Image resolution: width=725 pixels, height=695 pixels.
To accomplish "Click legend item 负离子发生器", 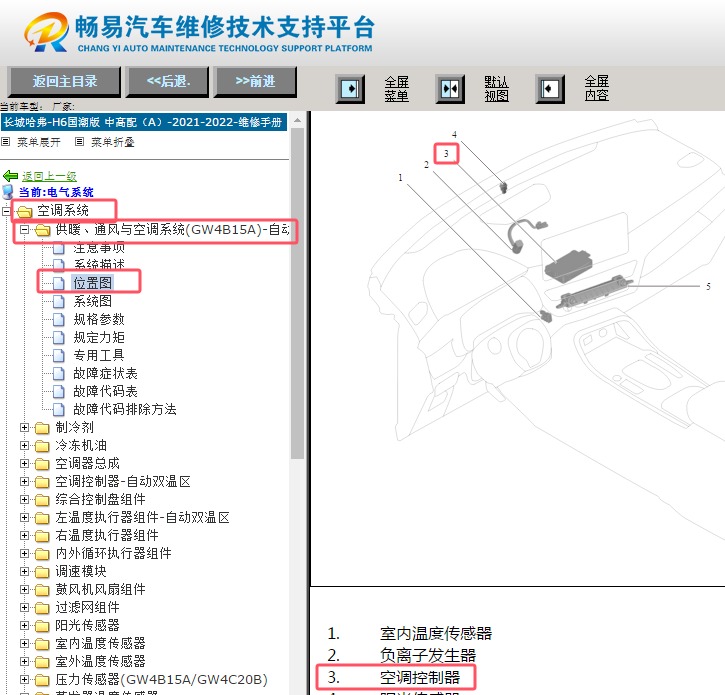I will tap(428, 656).
